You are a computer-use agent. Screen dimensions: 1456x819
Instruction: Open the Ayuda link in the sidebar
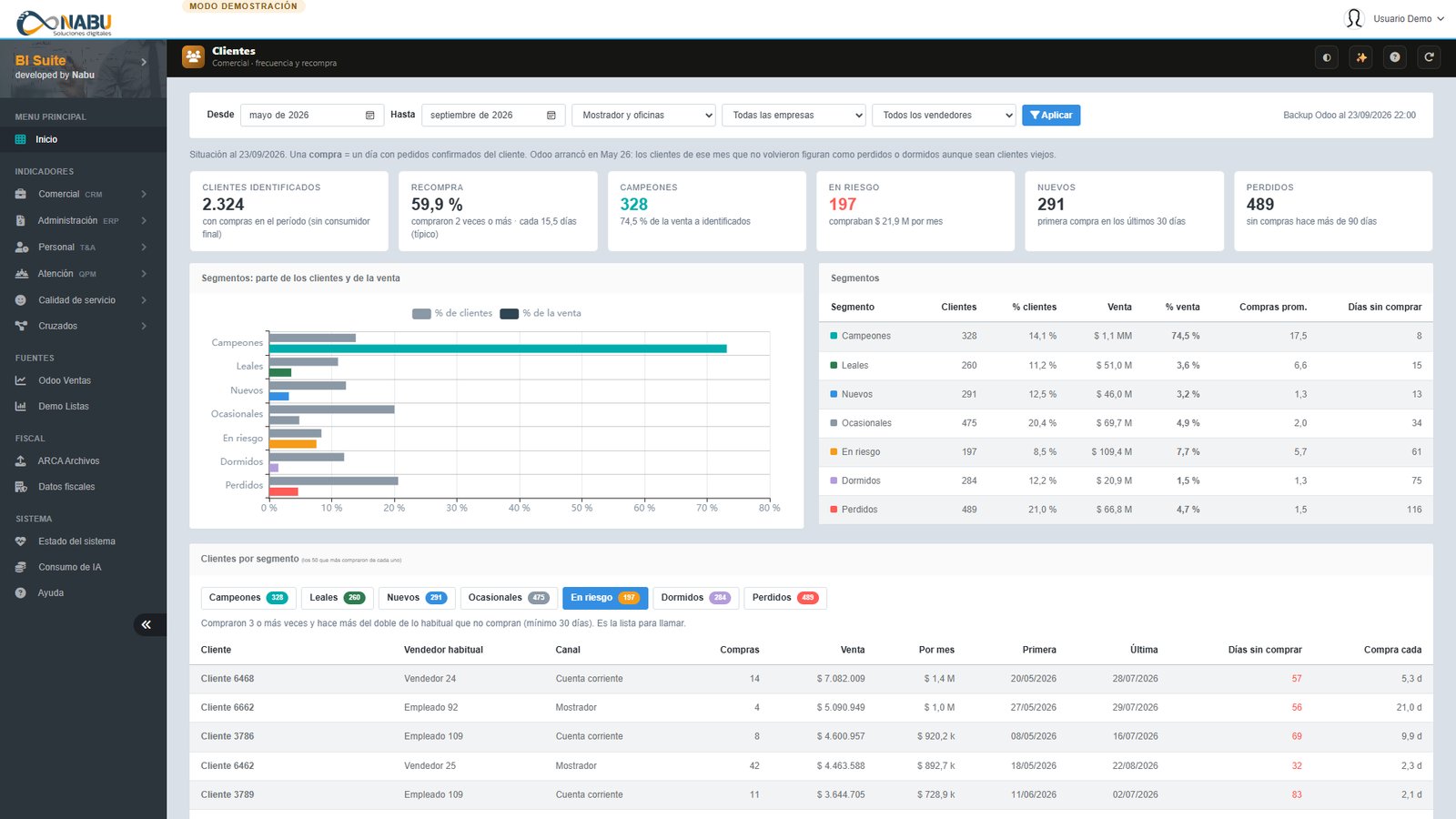pos(51,592)
